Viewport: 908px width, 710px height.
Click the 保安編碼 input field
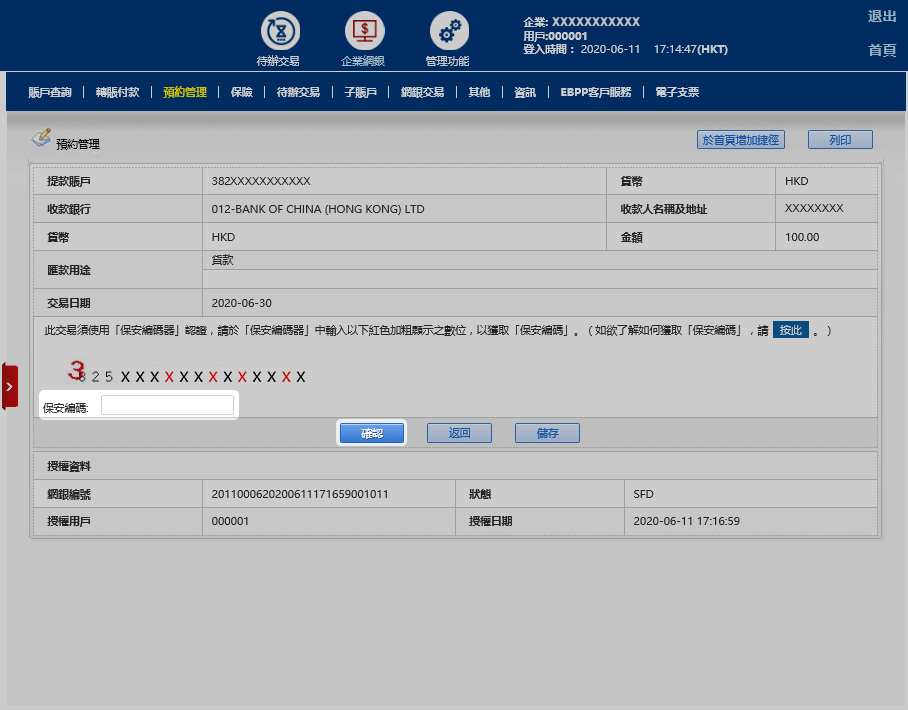[x=167, y=405]
